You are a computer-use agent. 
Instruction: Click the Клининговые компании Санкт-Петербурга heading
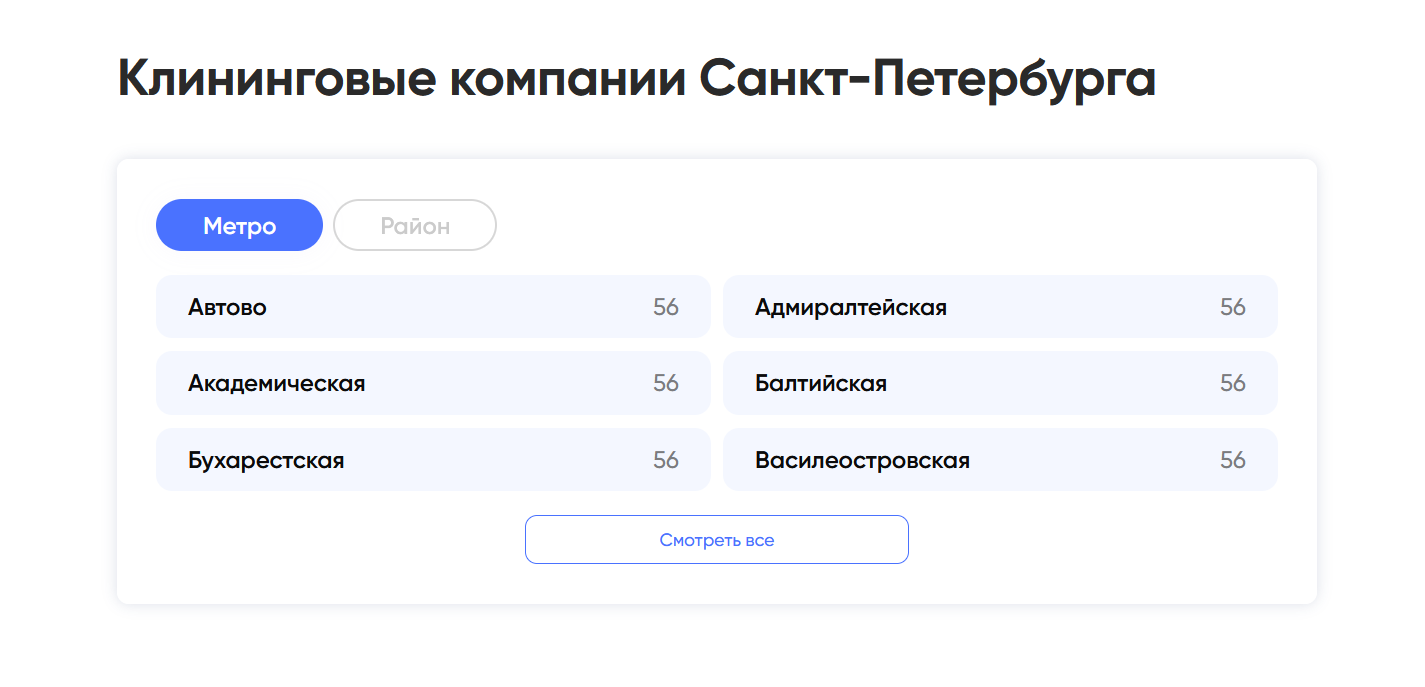[x=637, y=80]
